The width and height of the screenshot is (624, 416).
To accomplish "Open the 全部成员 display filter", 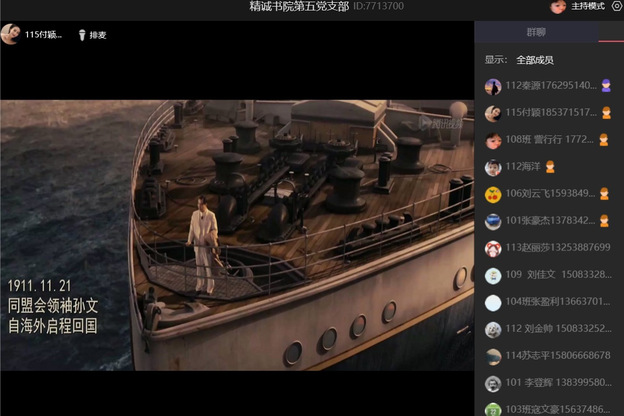I will click(535, 60).
